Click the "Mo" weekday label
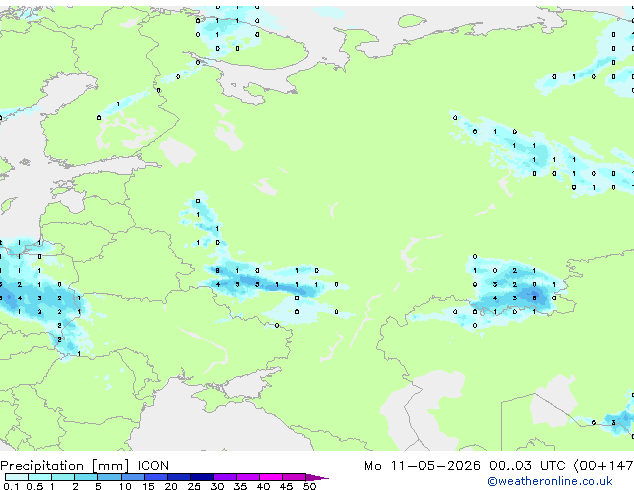634x490 pixels. 373,466
